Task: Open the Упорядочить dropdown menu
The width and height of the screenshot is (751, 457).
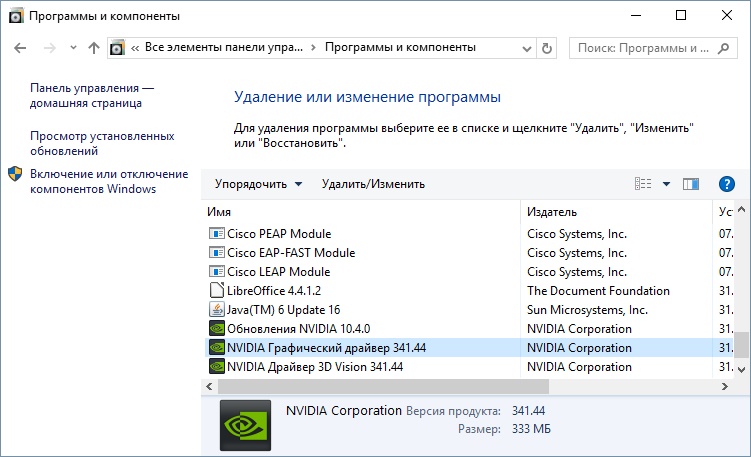Action: [x=258, y=184]
